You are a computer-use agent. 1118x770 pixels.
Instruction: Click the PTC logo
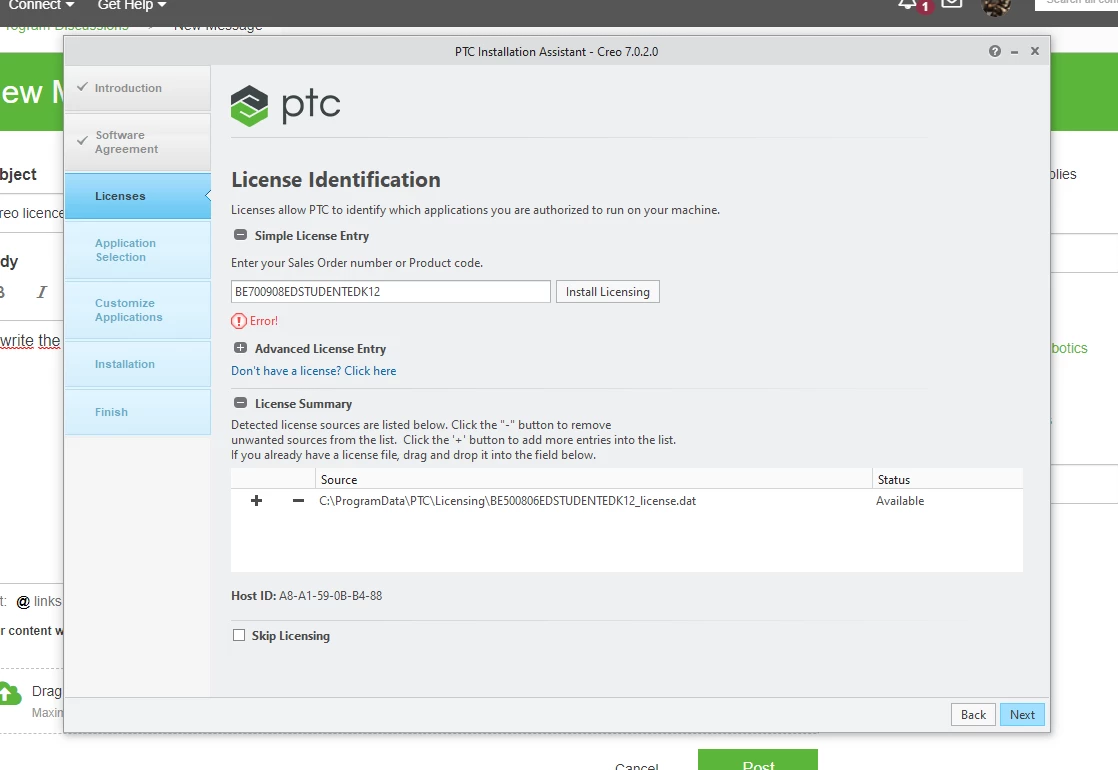pyautogui.click(x=286, y=106)
